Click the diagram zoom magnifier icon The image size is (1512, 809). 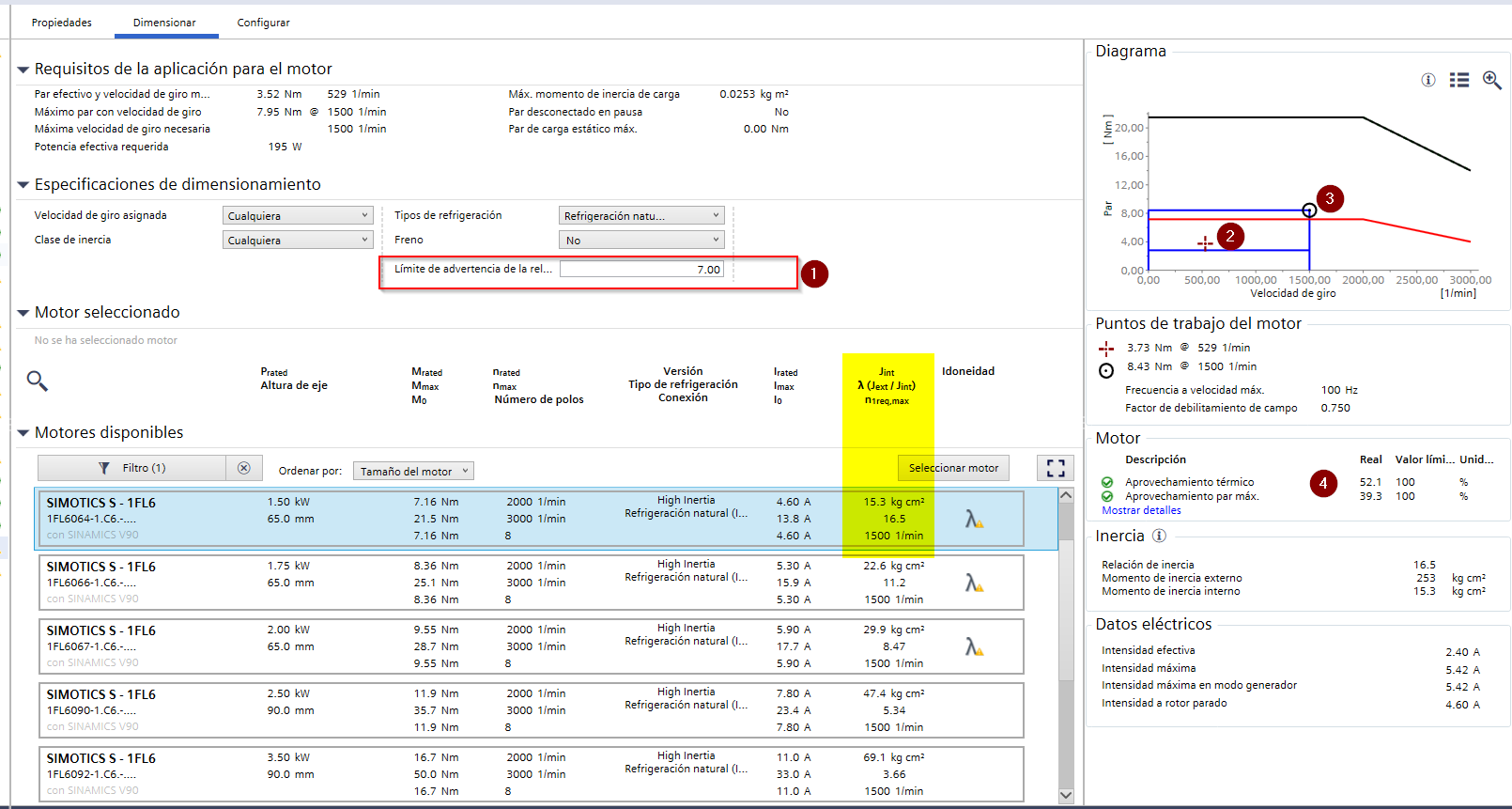(1491, 80)
